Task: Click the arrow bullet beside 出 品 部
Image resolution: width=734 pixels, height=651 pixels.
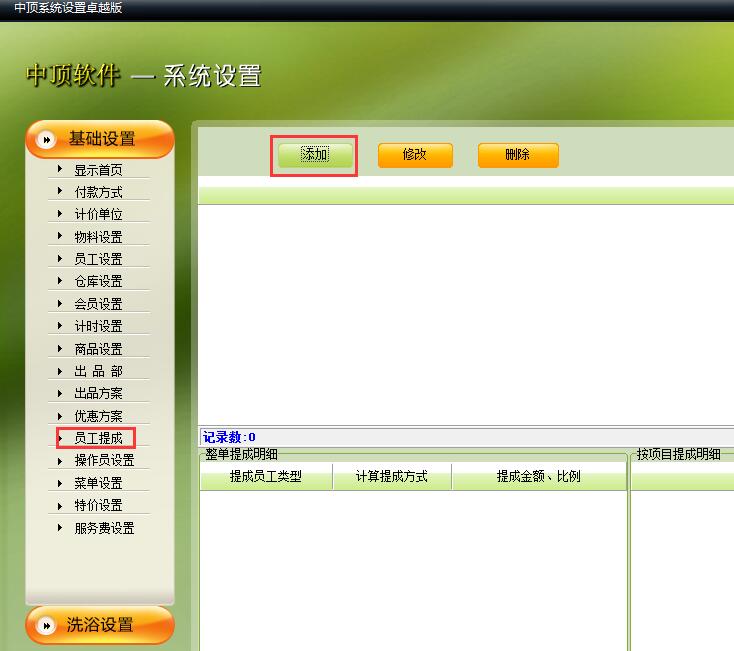Action: (60, 371)
